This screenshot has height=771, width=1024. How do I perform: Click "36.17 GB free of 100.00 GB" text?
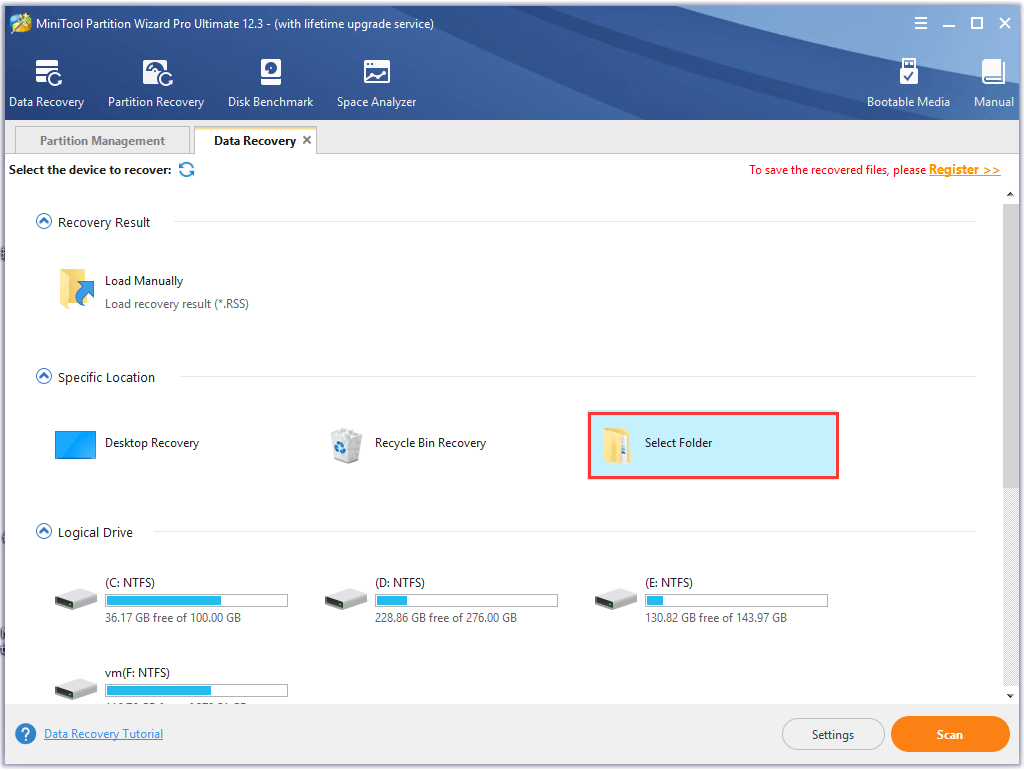(x=173, y=618)
